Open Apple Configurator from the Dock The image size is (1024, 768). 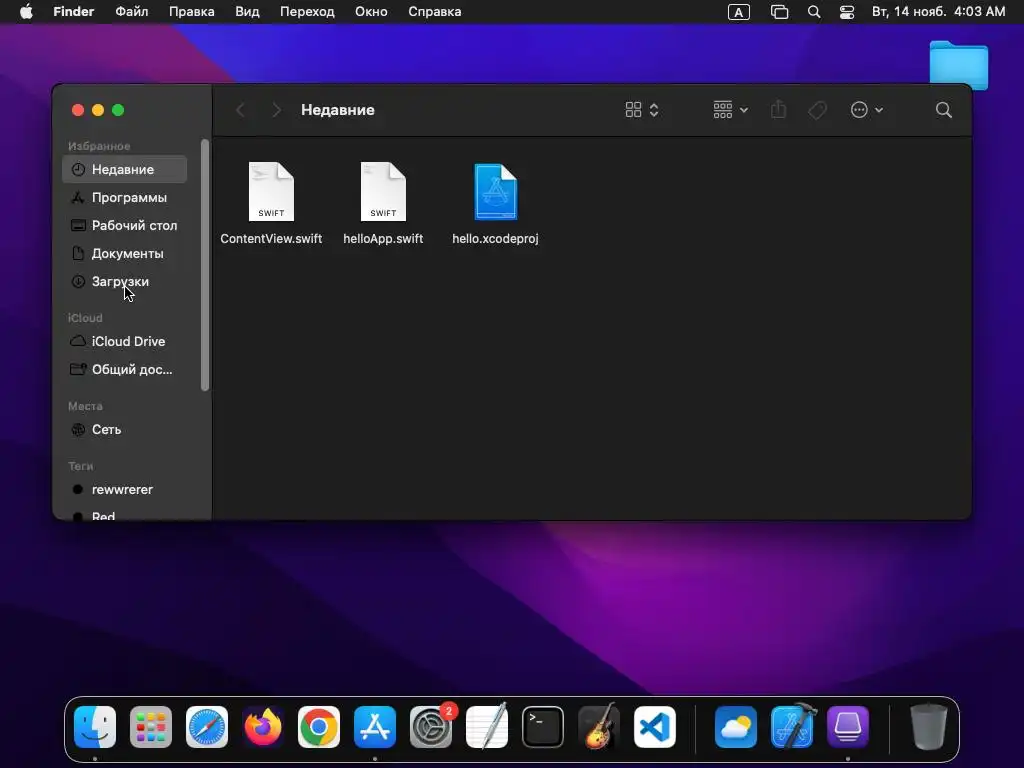click(x=848, y=727)
